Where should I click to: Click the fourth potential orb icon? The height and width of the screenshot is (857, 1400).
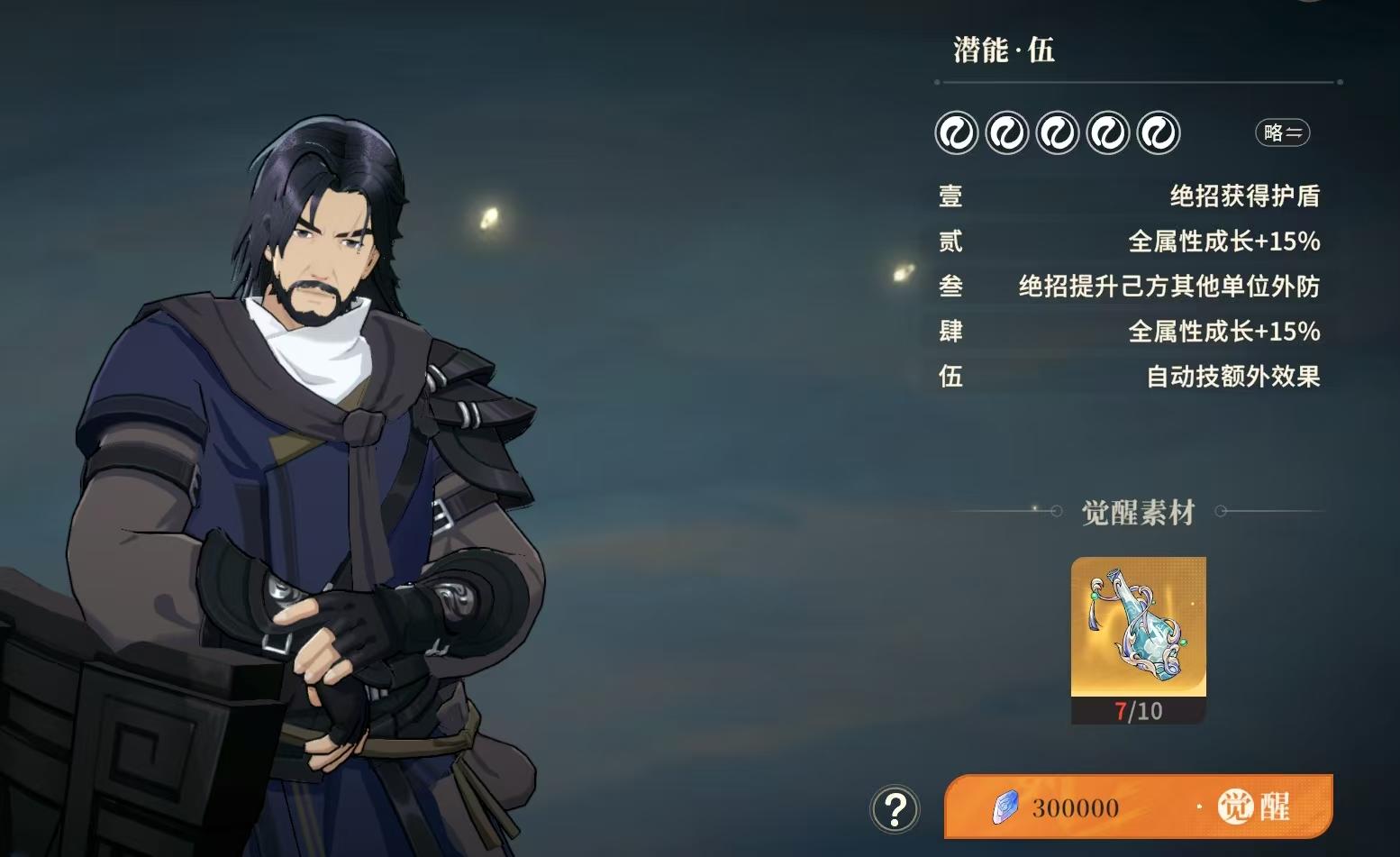click(1108, 133)
